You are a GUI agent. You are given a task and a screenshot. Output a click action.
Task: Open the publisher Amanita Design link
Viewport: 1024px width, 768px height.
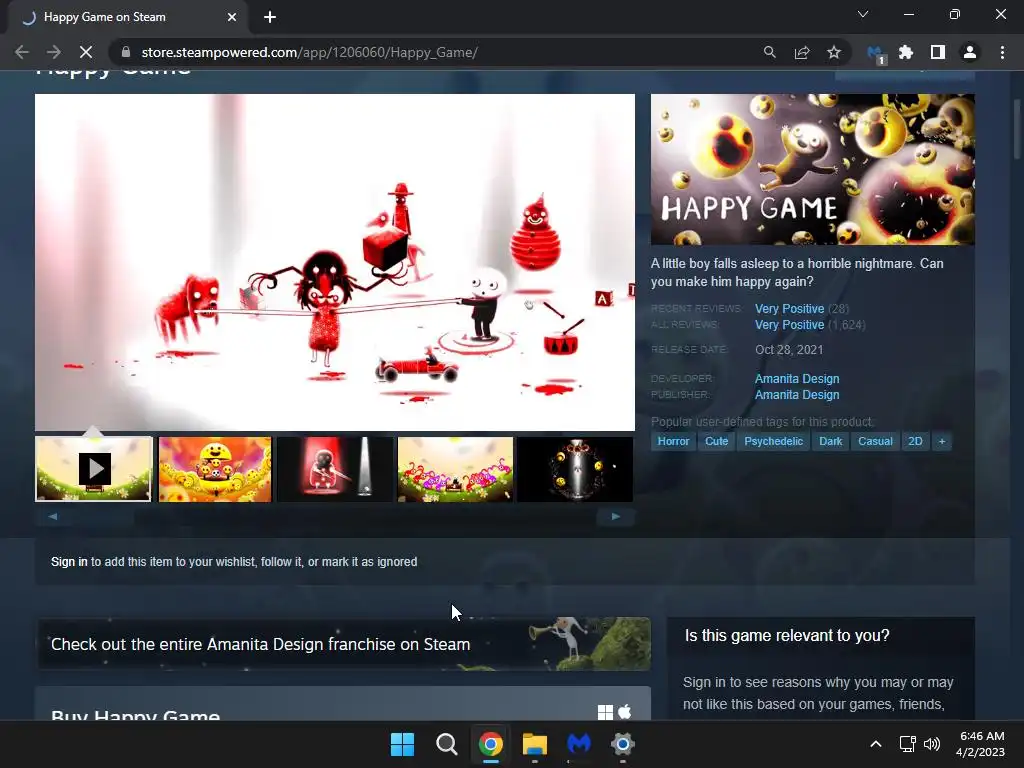coord(797,394)
